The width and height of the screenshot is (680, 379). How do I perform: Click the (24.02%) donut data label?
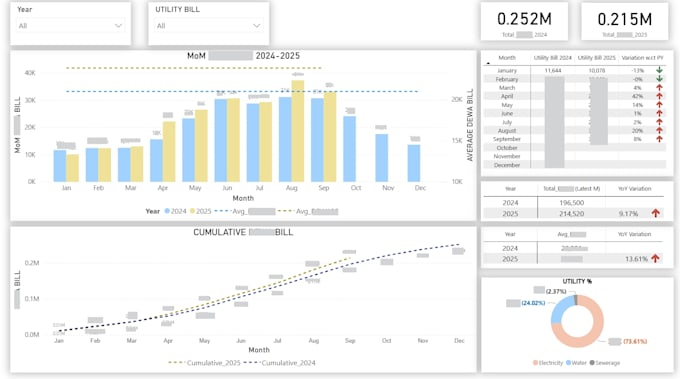click(533, 303)
